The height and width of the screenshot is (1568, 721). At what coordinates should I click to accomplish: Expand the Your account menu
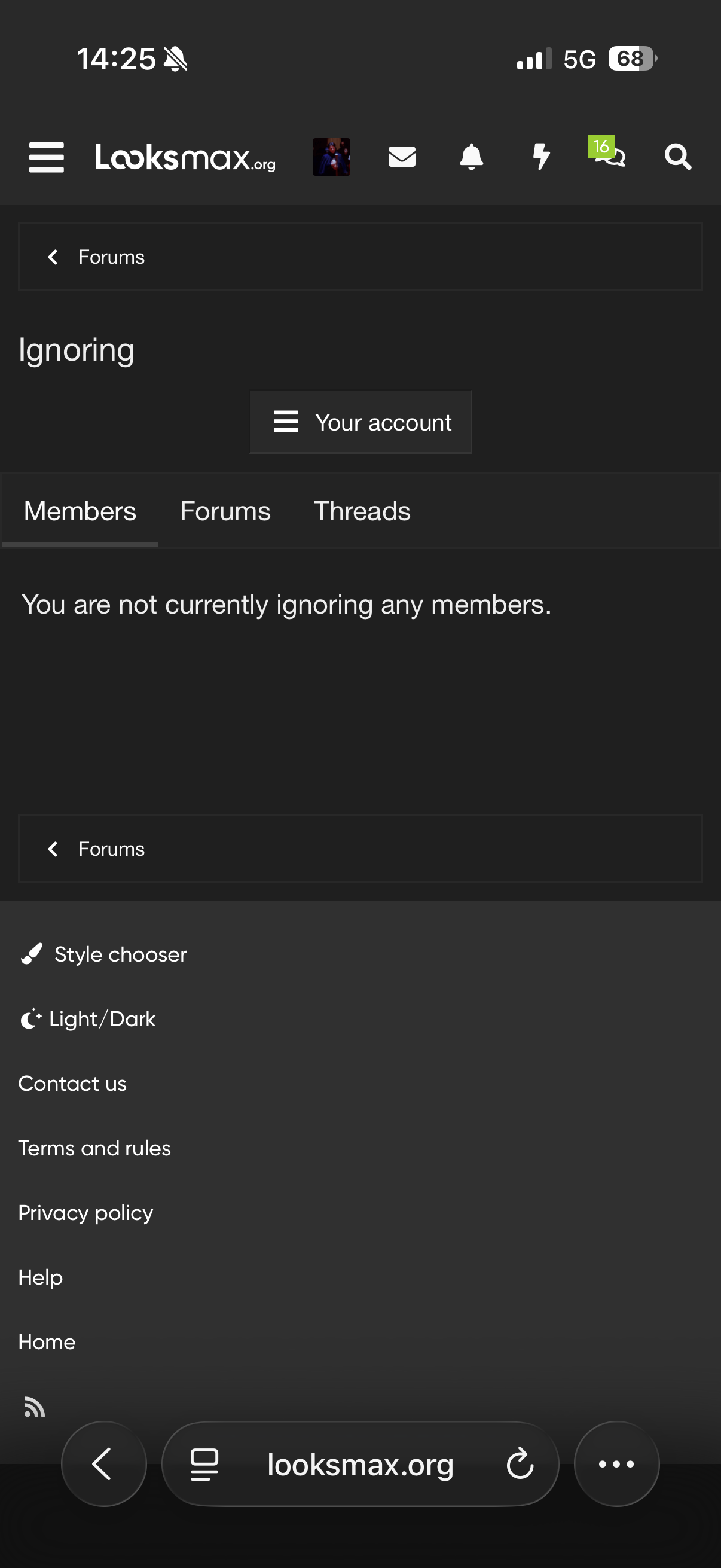coord(361,422)
